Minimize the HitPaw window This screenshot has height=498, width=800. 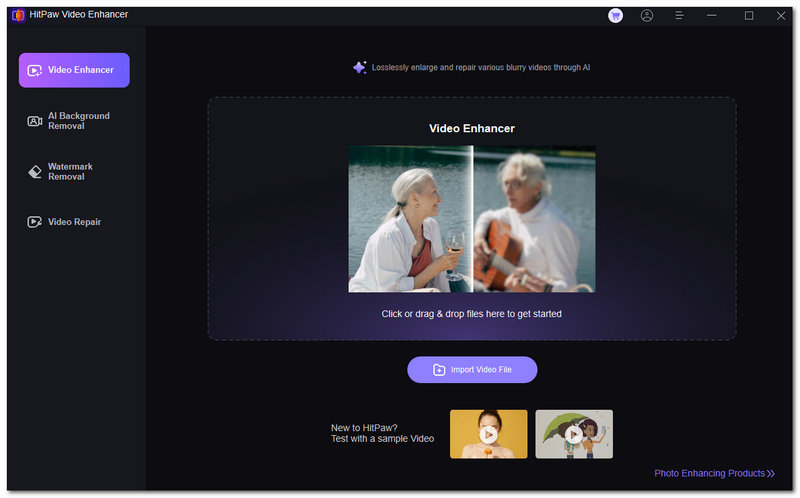pyautogui.click(x=711, y=16)
